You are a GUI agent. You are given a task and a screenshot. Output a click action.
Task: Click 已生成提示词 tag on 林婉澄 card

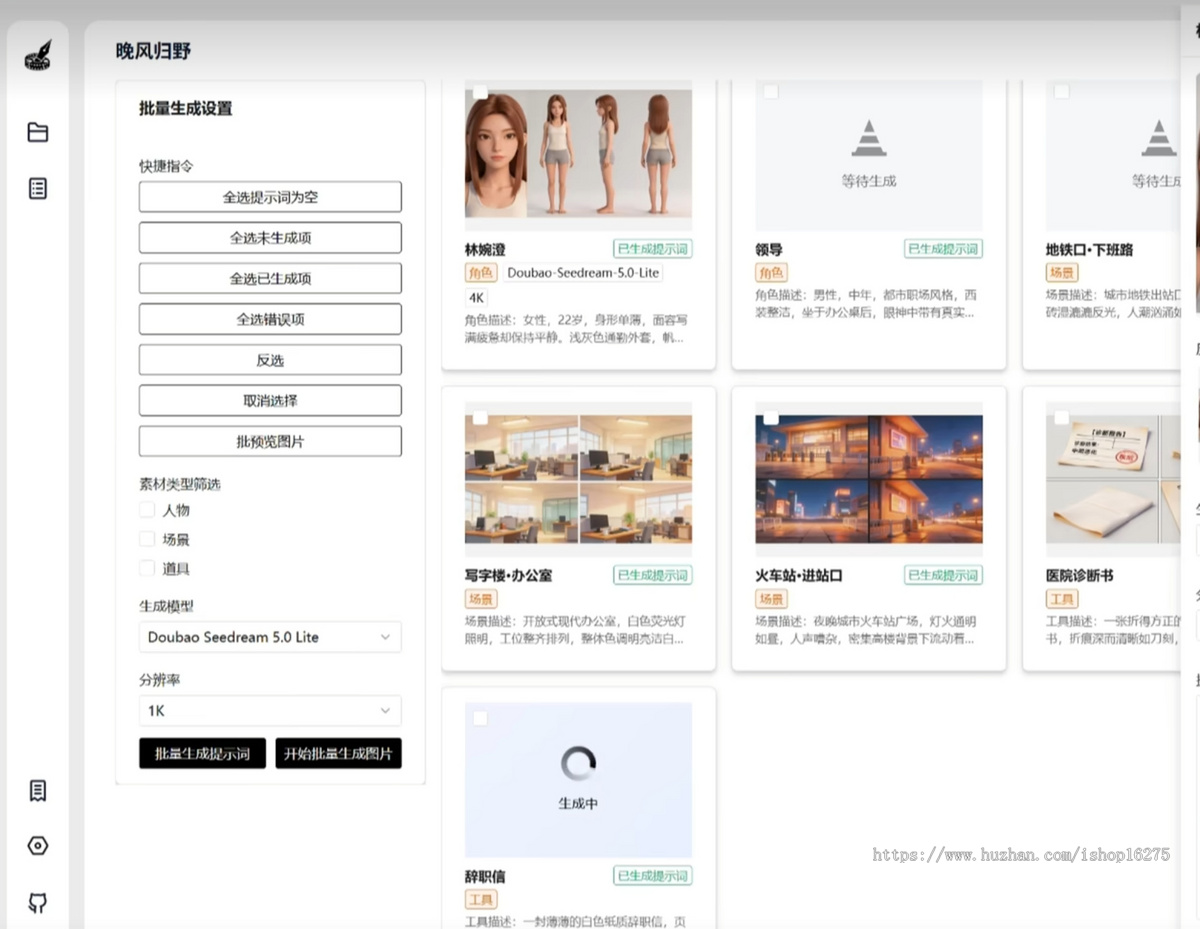[653, 249]
